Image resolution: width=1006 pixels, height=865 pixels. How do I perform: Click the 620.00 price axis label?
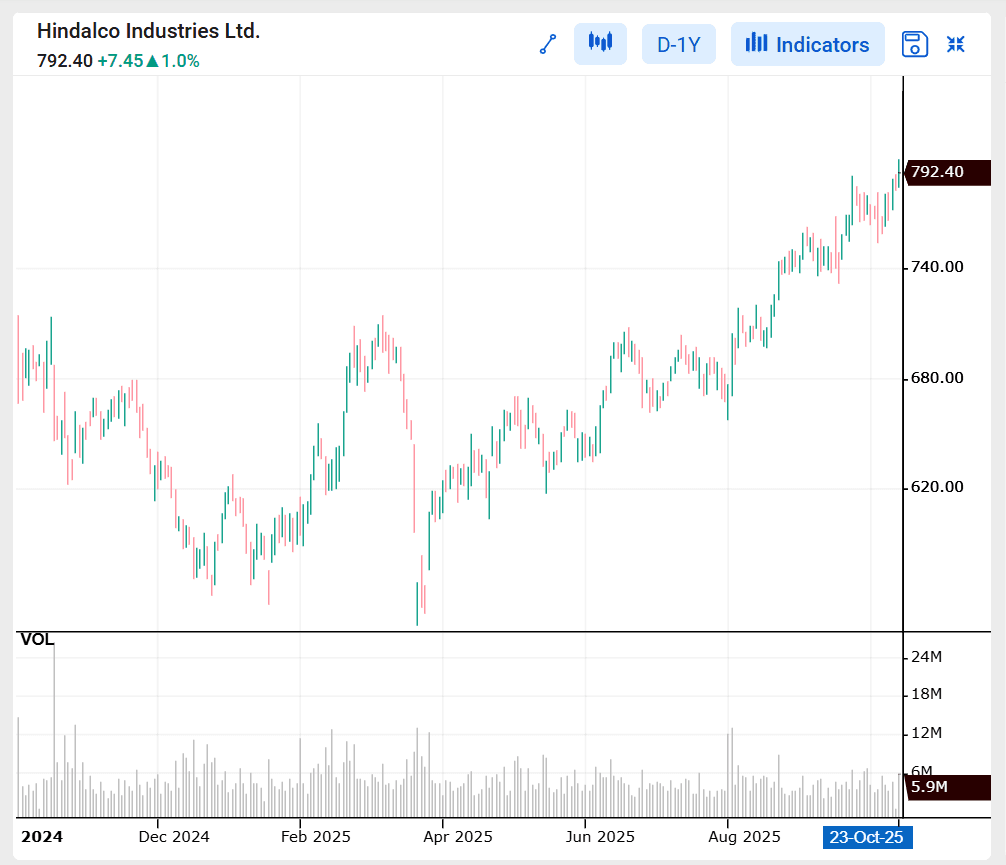coord(937,487)
